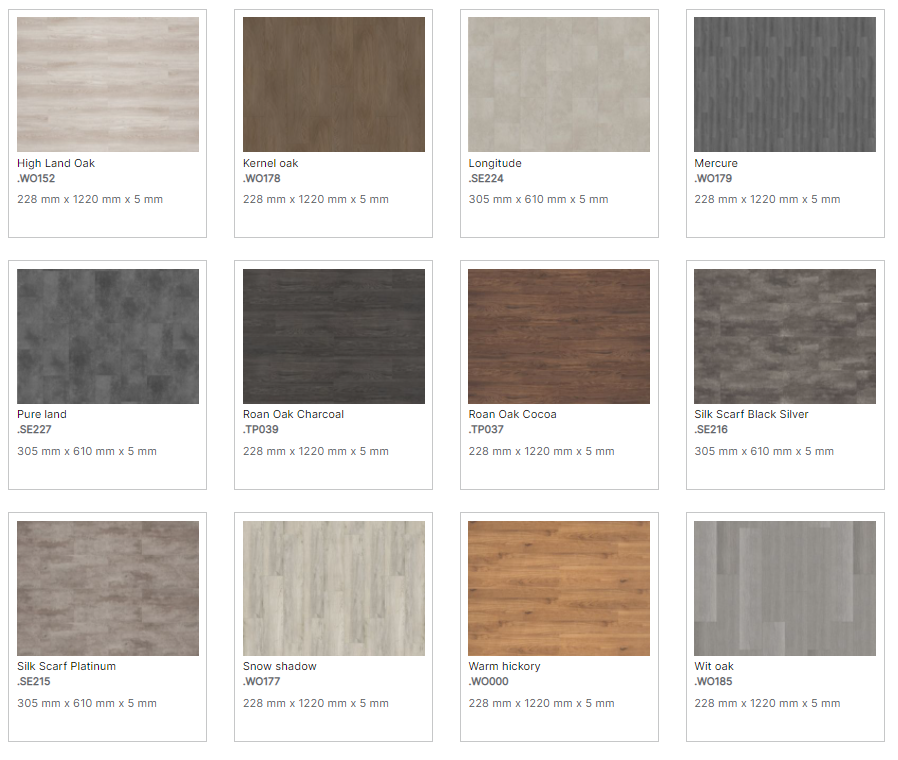Click the Roan Oak Cocoa product name

[513, 414]
